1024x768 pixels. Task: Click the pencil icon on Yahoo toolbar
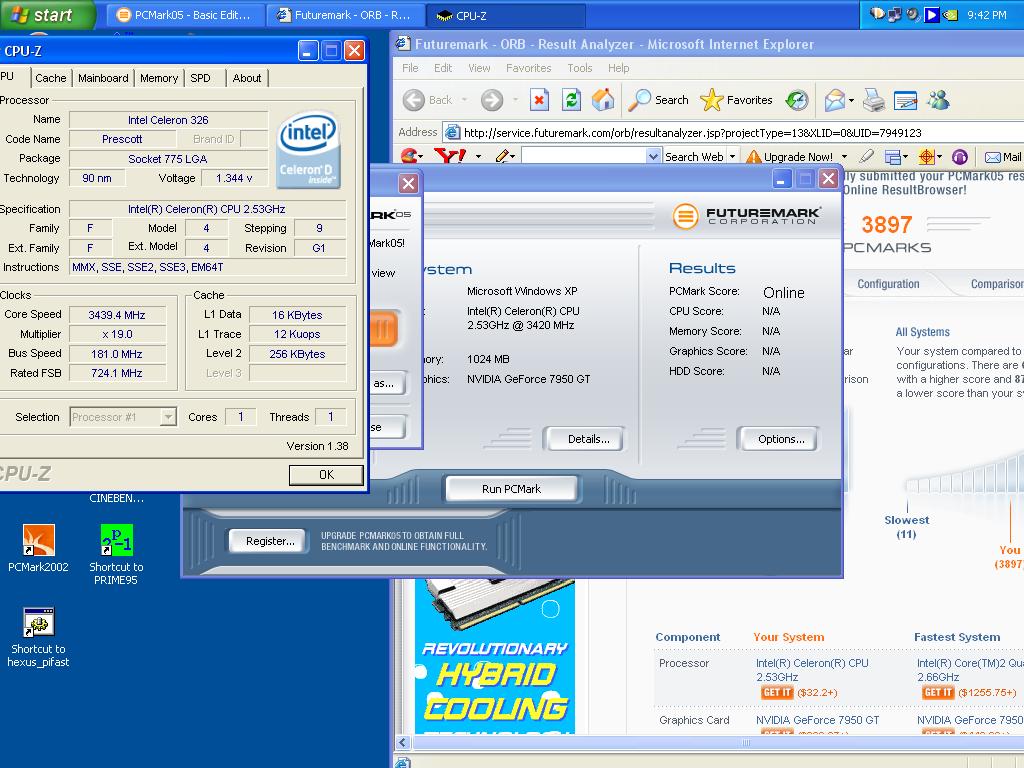(x=502, y=156)
